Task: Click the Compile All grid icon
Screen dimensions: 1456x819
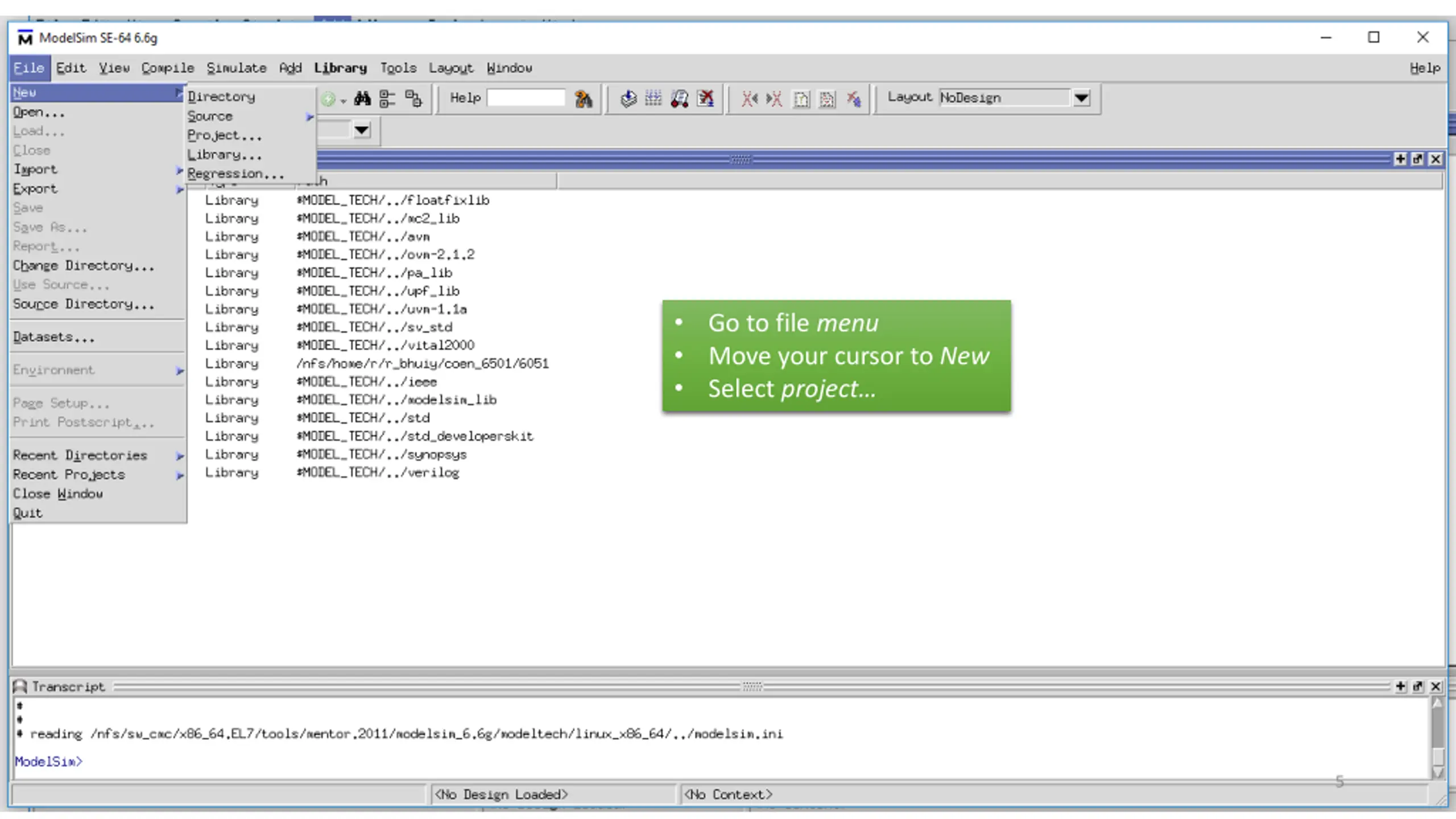Action: pyautogui.click(x=653, y=99)
